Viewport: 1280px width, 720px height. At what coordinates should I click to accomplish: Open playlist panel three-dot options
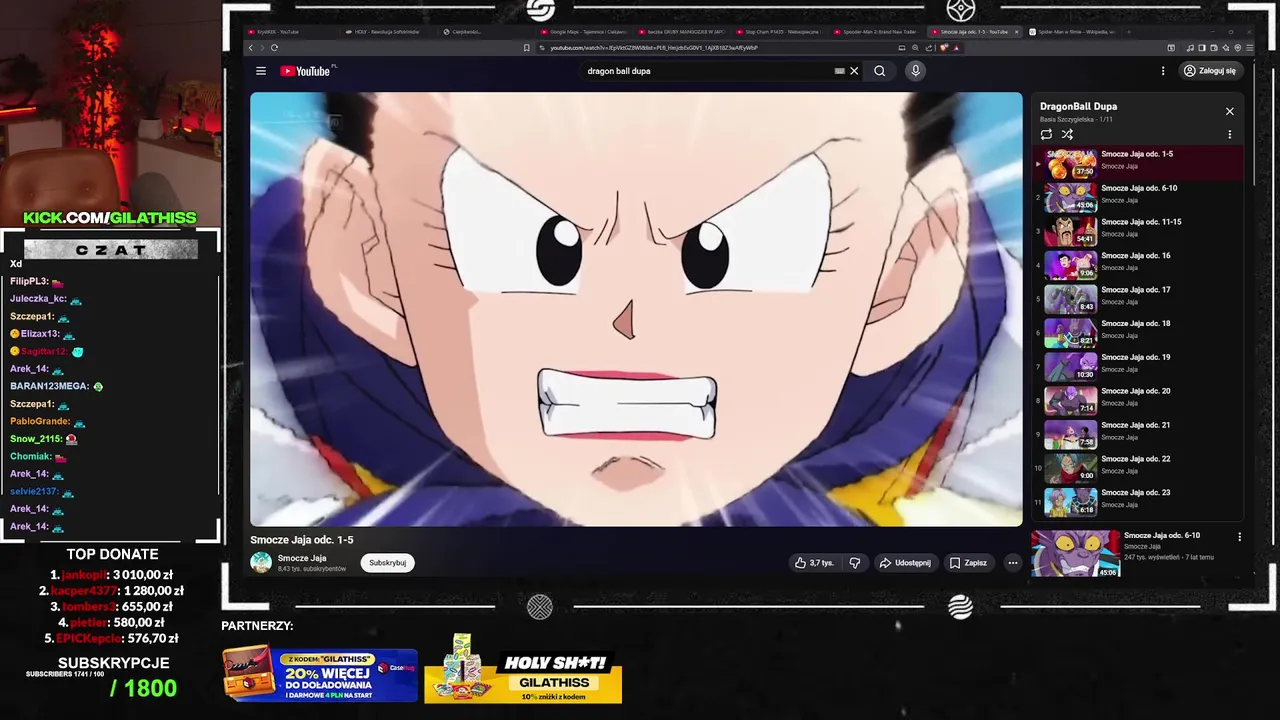click(1230, 134)
